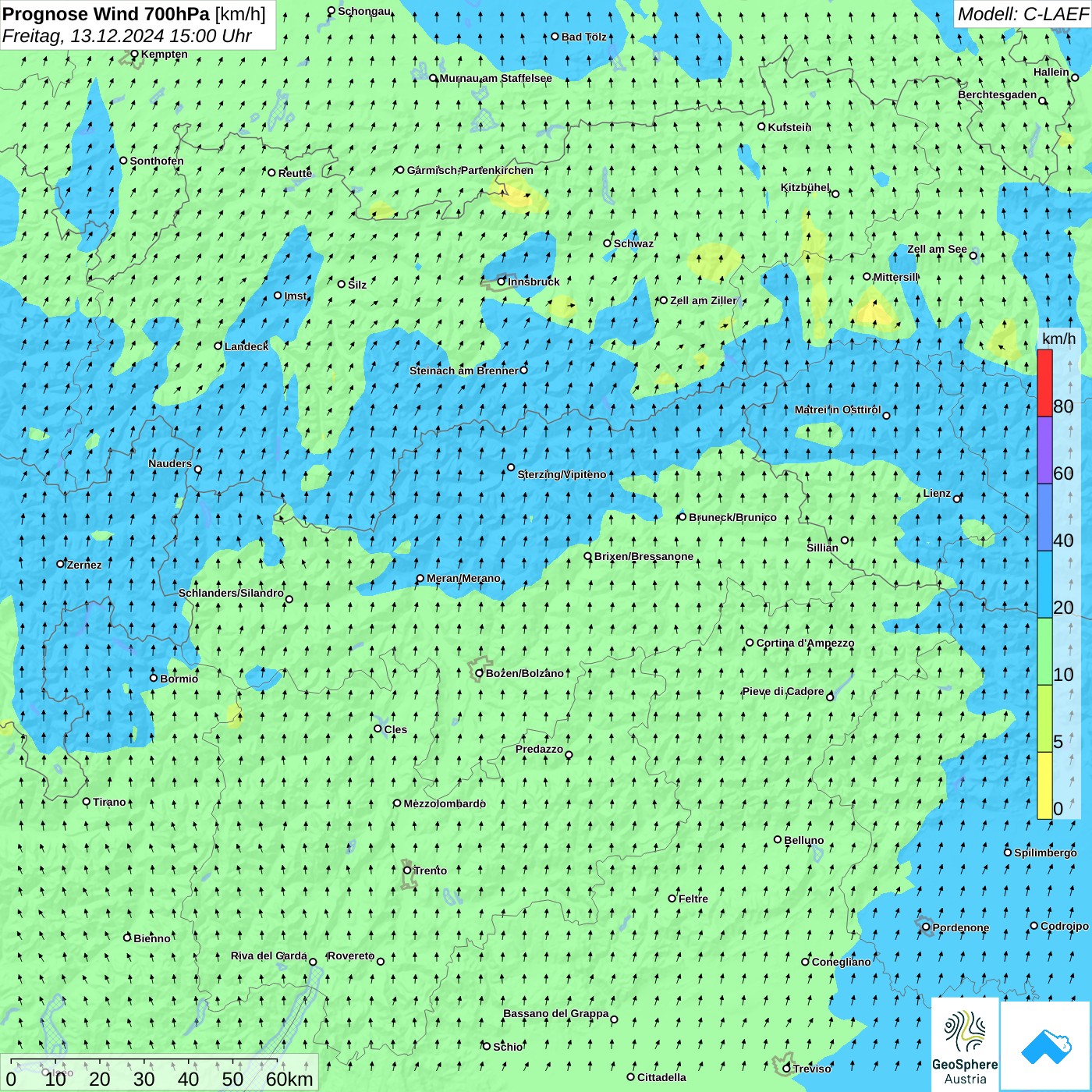Image resolution: width=1092 pixels, height=1092 pixels.
Task: Click the GeoSphere Austria logo
Action: tap(965, 1044)
